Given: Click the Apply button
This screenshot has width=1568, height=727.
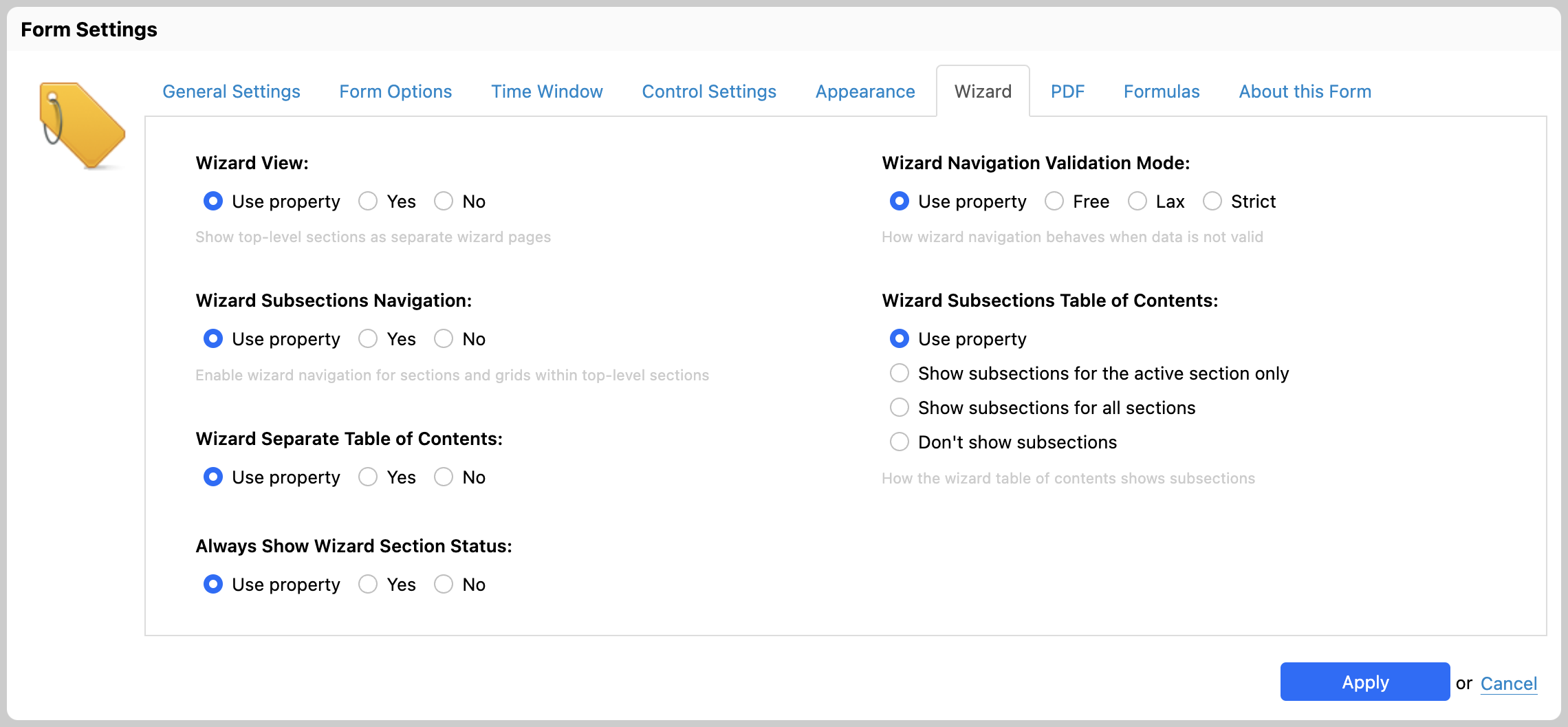Looking at the screenshot, I should pyautogui.click(x=1365, y=682).
